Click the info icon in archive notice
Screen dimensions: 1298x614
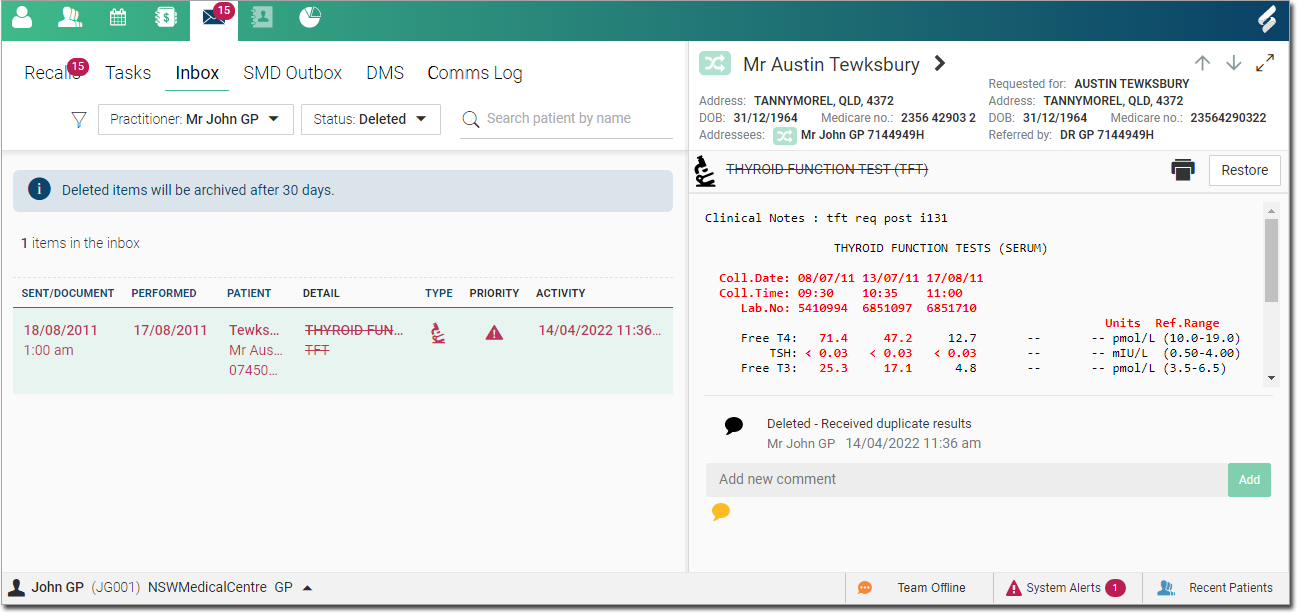click(x=39, y=189)
